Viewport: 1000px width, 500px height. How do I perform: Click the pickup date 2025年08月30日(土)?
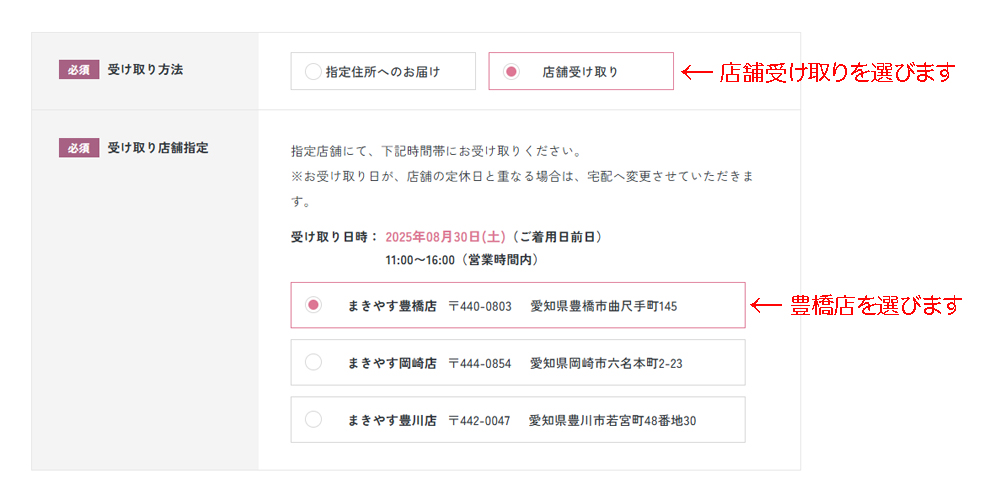pyautogui.click(x=444, y=238)
